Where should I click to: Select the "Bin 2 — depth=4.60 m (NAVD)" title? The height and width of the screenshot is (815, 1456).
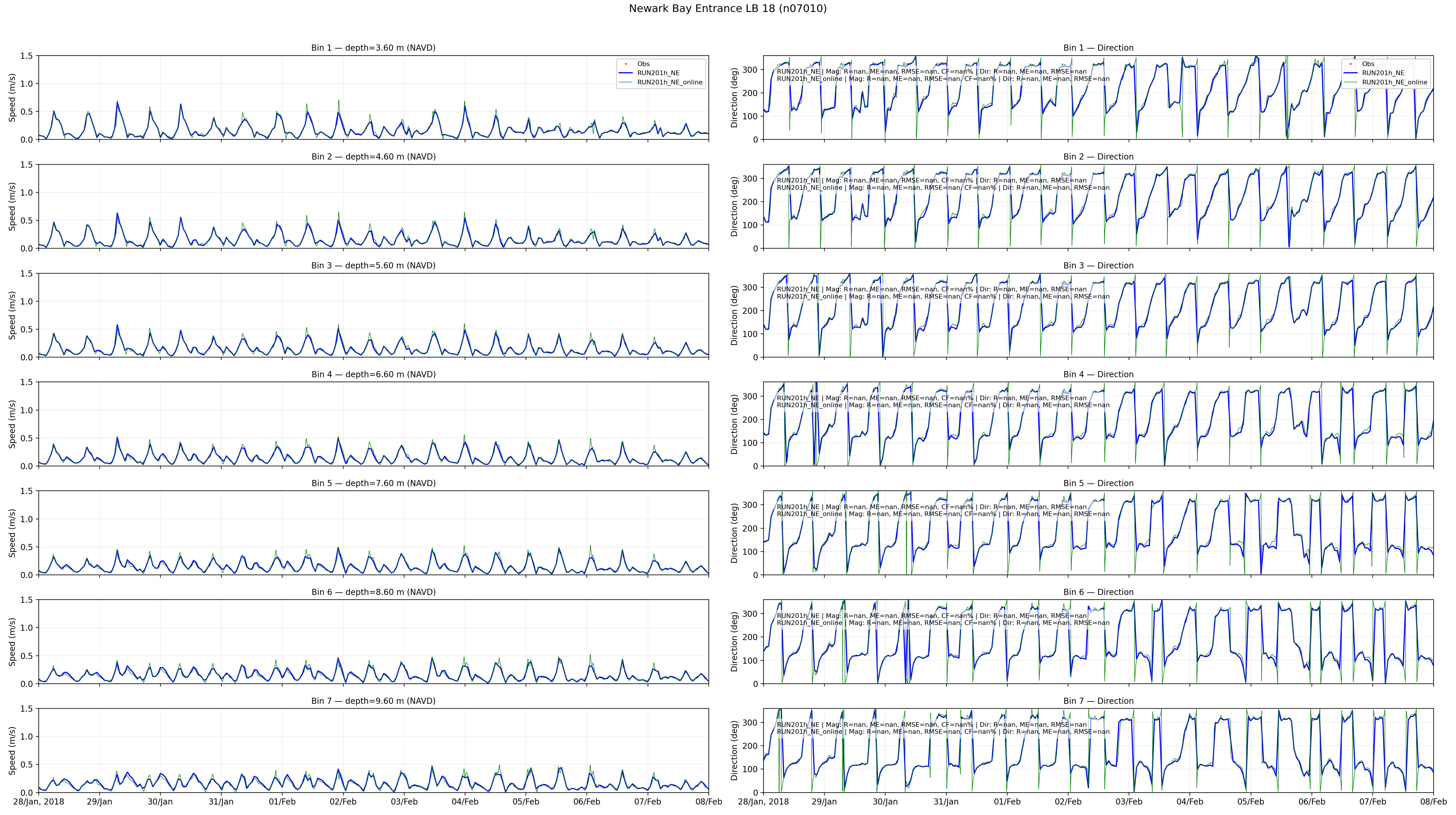(373, 157)
